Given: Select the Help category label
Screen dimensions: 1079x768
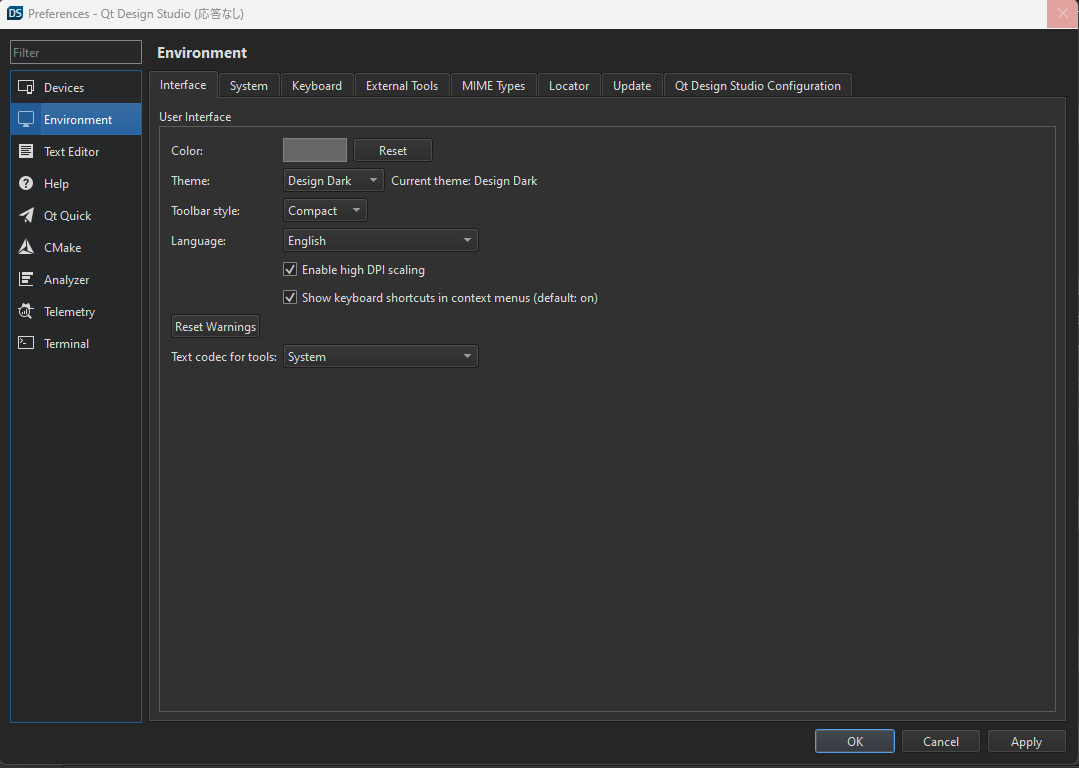Looking at the screenshot, I should click(x=56, y=184).
